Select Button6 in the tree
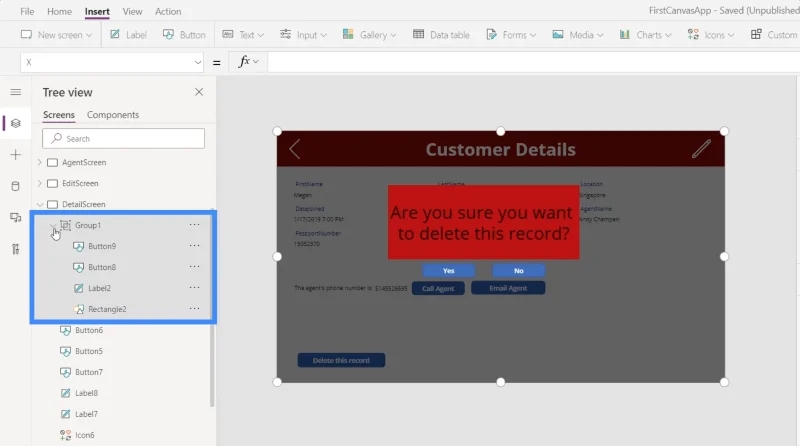The width and height of the screenshot is (800, 446). point(89,330)
